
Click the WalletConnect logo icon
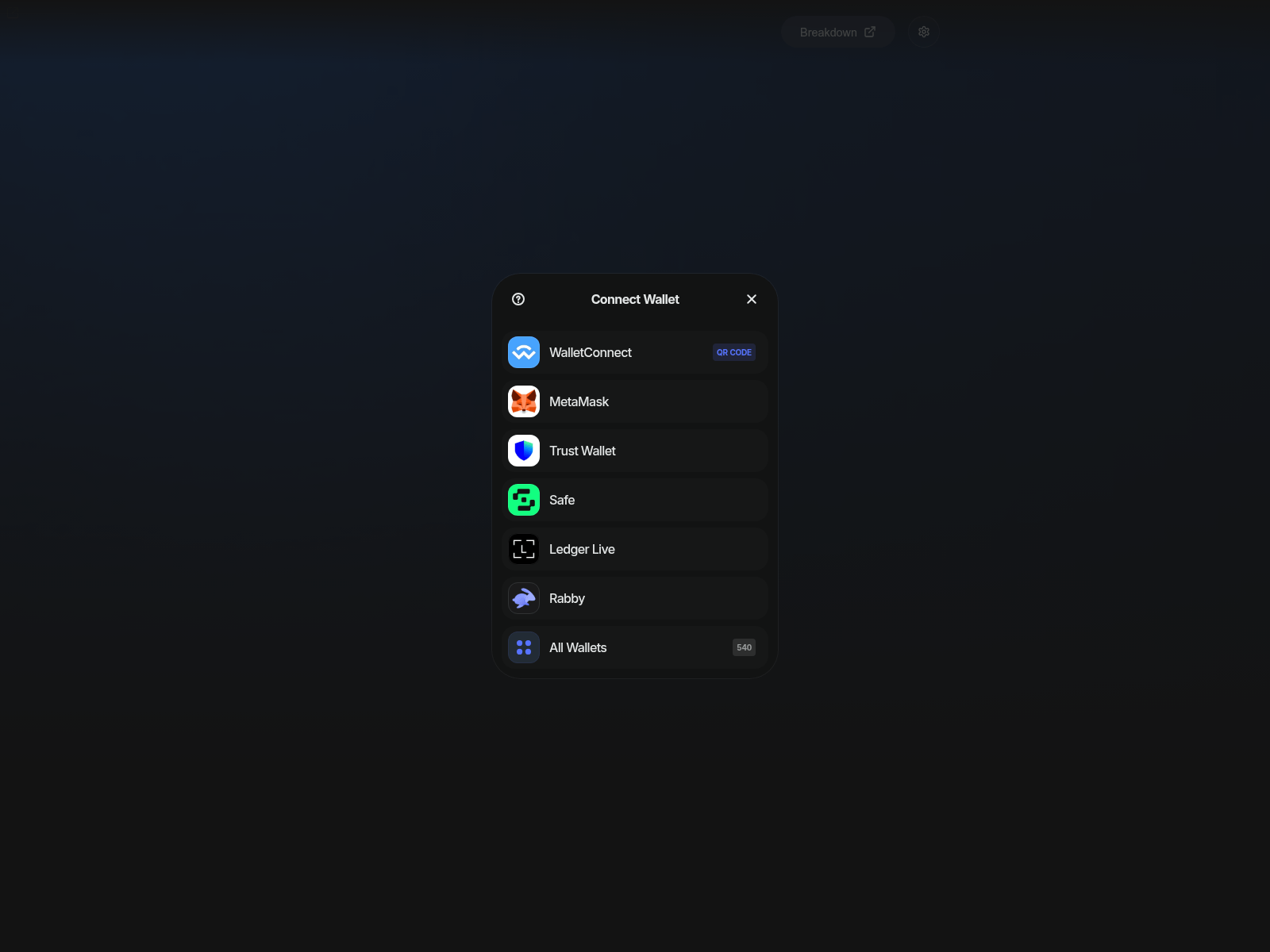tap(524, 352)
